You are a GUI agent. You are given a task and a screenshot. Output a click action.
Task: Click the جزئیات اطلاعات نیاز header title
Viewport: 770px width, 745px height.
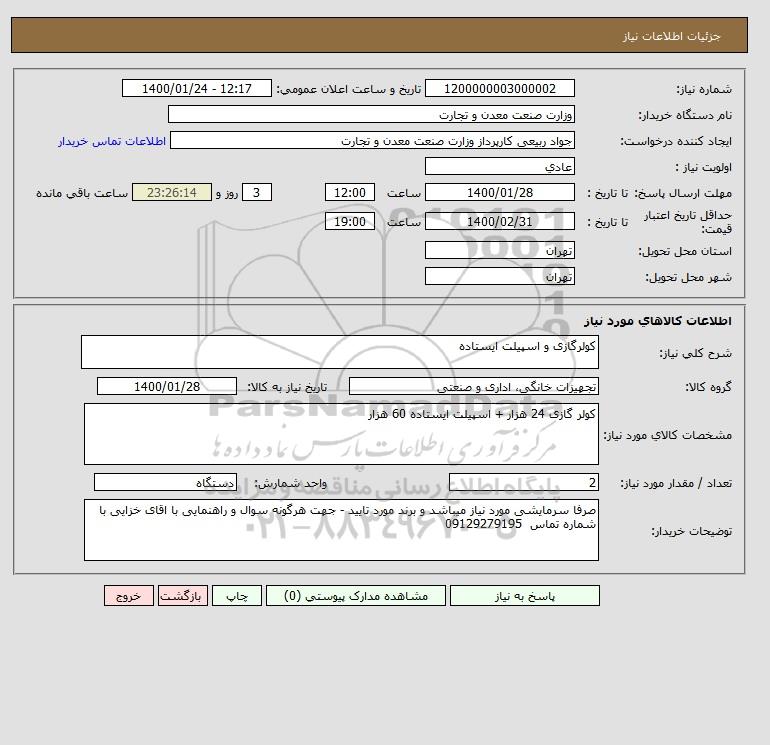[671, 36]
